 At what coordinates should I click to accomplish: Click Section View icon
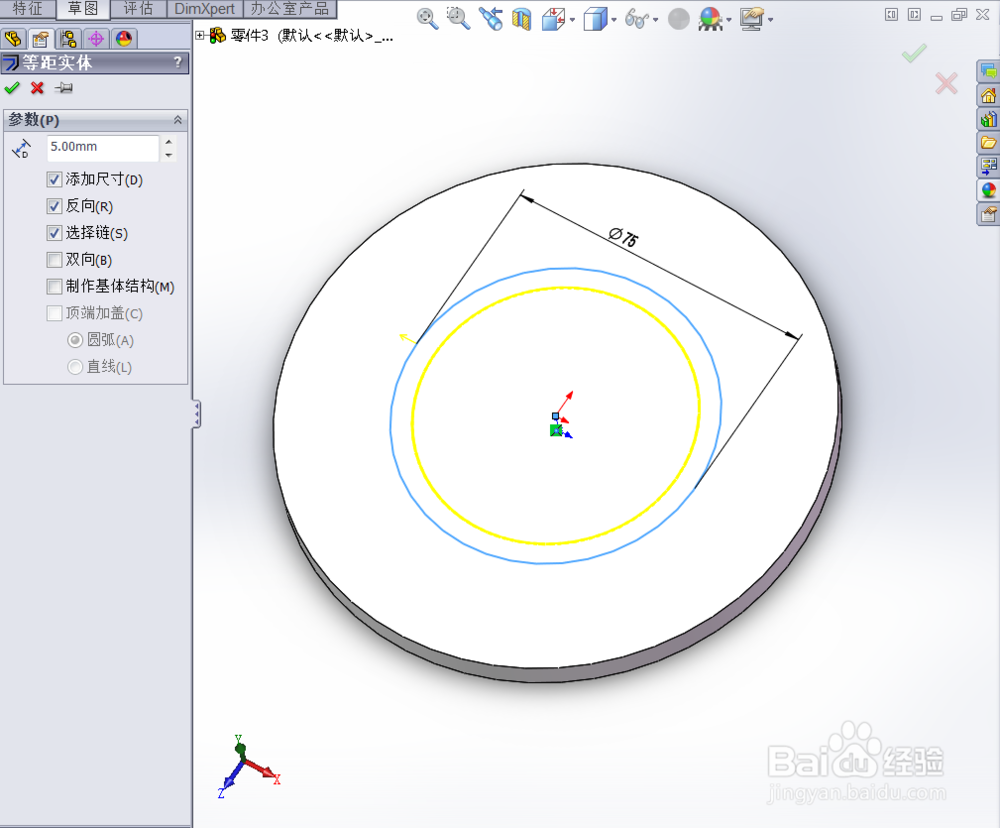[x=522, y=19]
